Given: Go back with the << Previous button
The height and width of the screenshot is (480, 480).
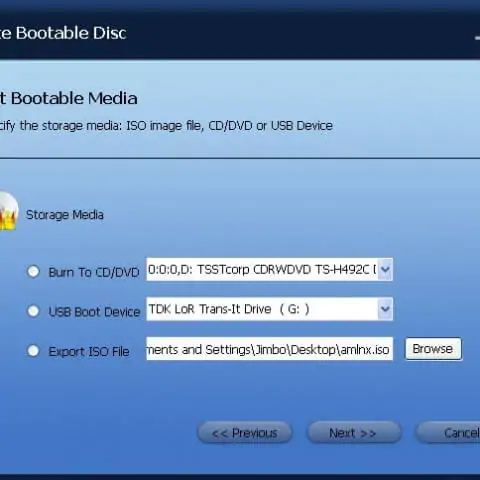Looking at the screenshot, I should [245, 433].
